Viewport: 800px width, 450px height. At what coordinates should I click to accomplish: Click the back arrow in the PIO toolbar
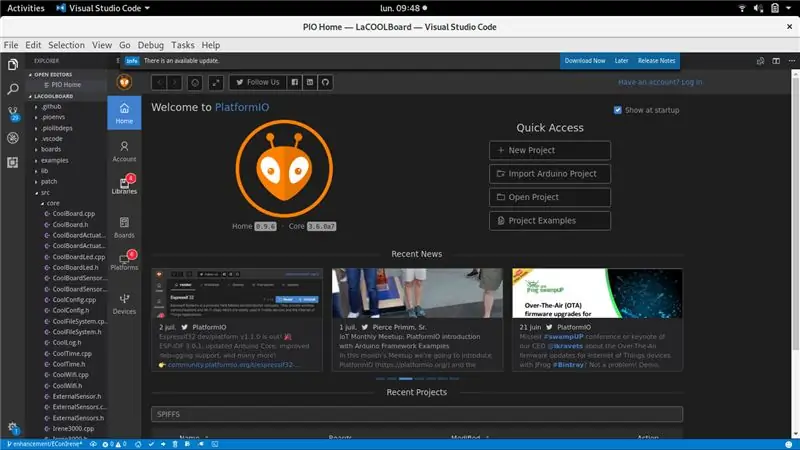coord(159,82)
